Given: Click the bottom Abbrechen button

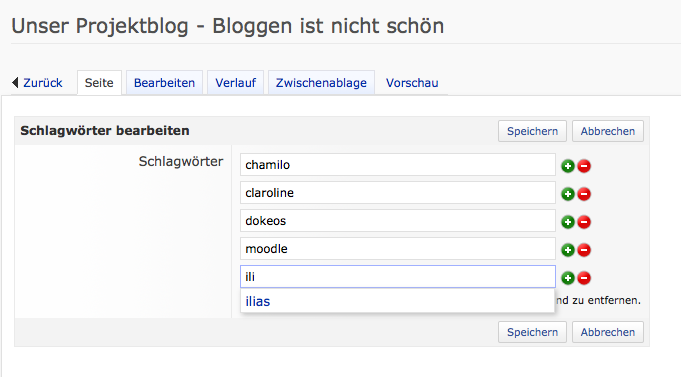Looking at the screenshot, I should [x=608, y=332].
